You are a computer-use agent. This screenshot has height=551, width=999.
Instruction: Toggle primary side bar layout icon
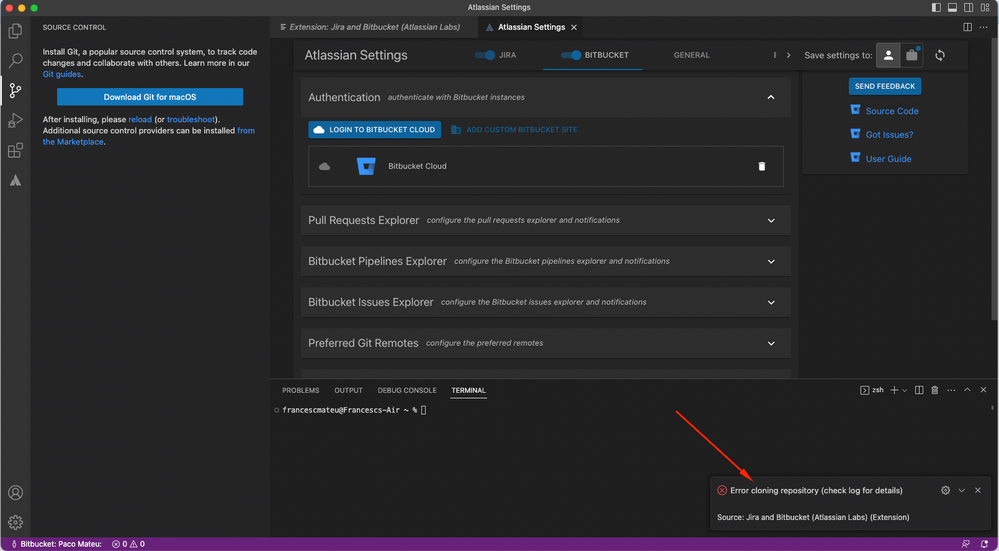point(936,8)
